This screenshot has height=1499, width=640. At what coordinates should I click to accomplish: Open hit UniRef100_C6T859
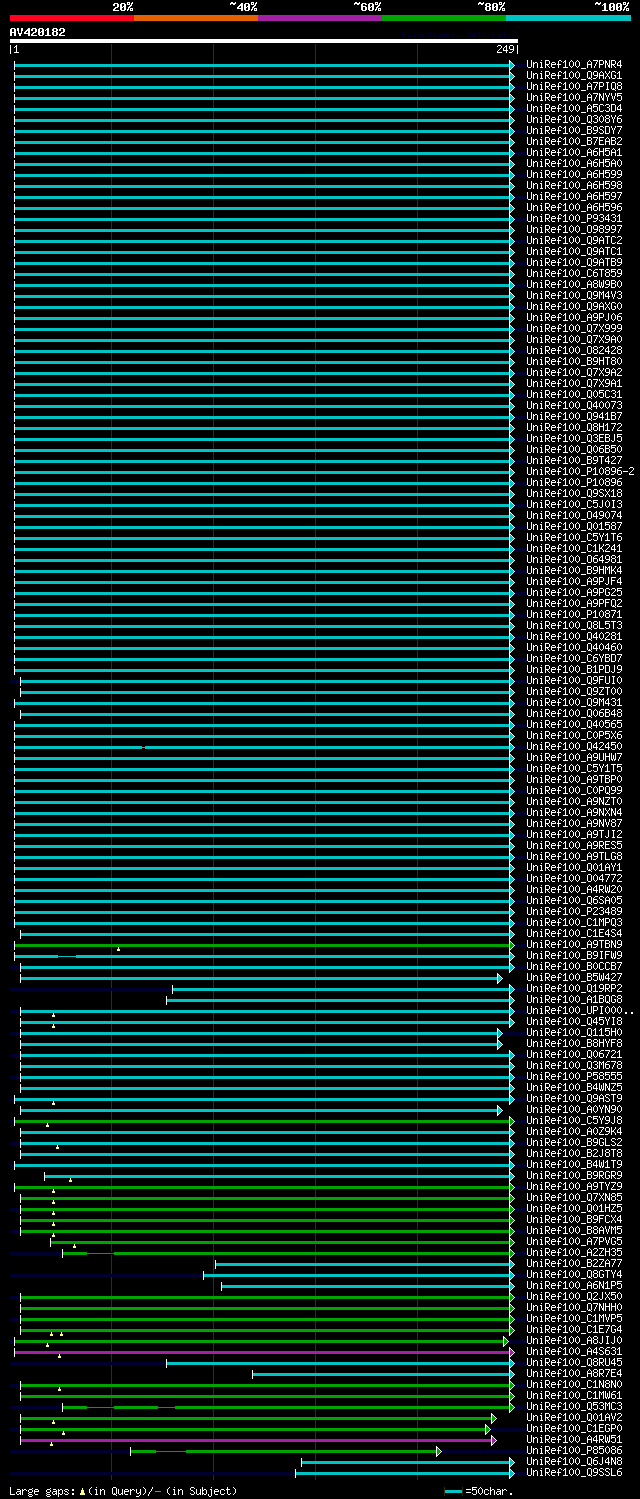[574, 273]
